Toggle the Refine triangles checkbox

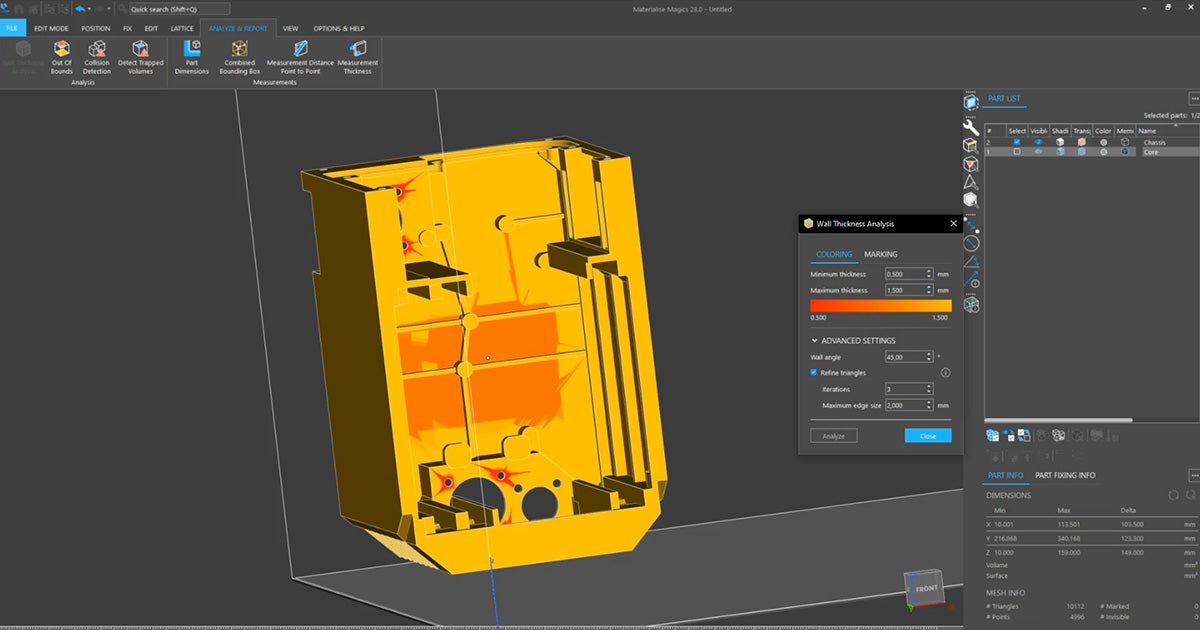(x=814, y=372)
